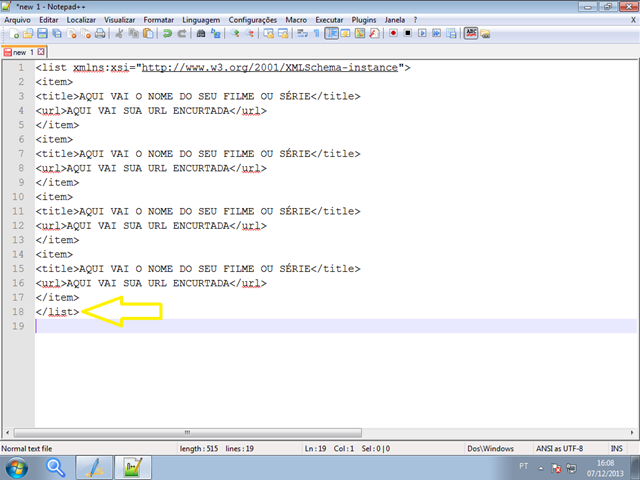Toggle ABC spell check icon
640x480 pixels.
471,33
